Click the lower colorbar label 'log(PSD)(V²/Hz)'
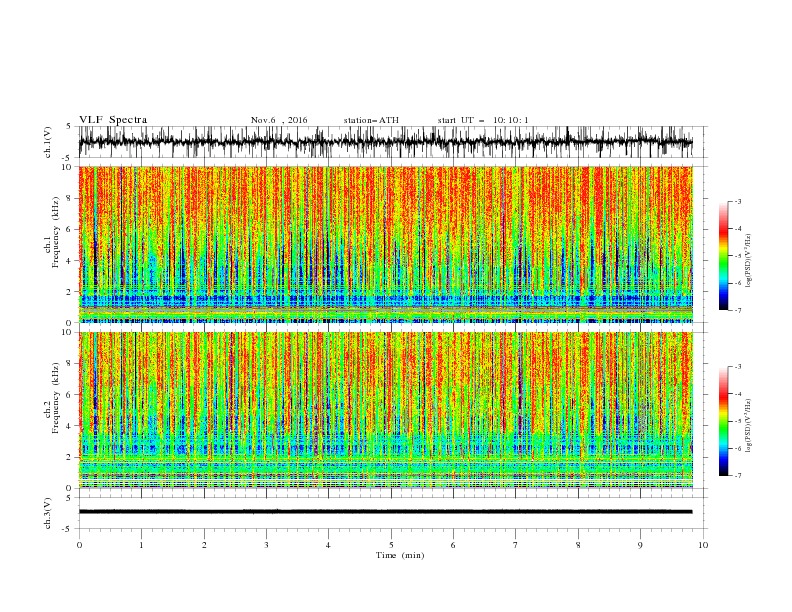792x612 pixels. [x=748, y=425]
